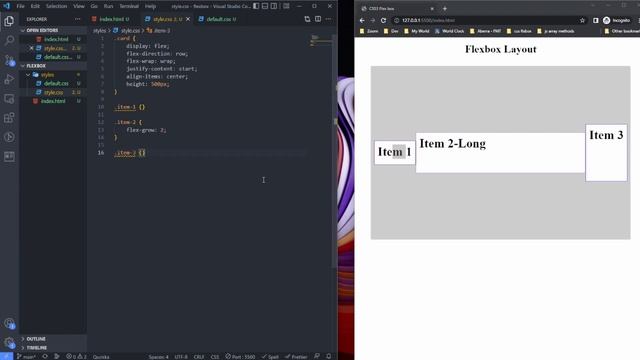Open the World Clock bookmark

pyautogui.click(x=449, y=31)
